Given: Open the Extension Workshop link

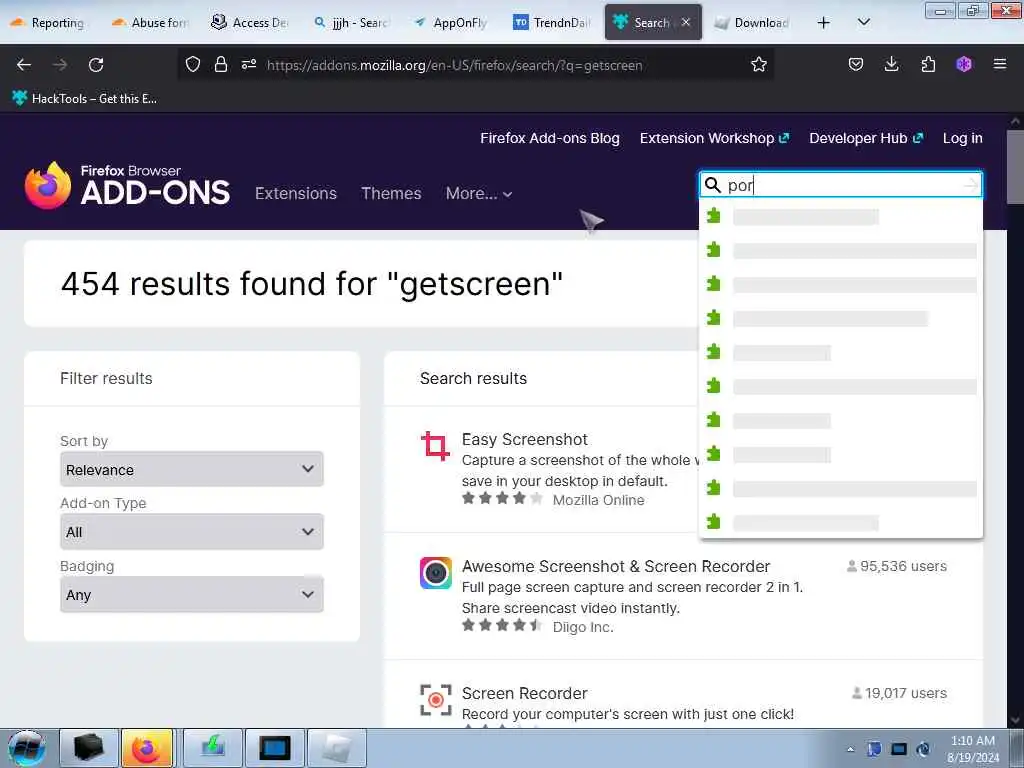Looking at the screenshot, I should tap(714, 138).
